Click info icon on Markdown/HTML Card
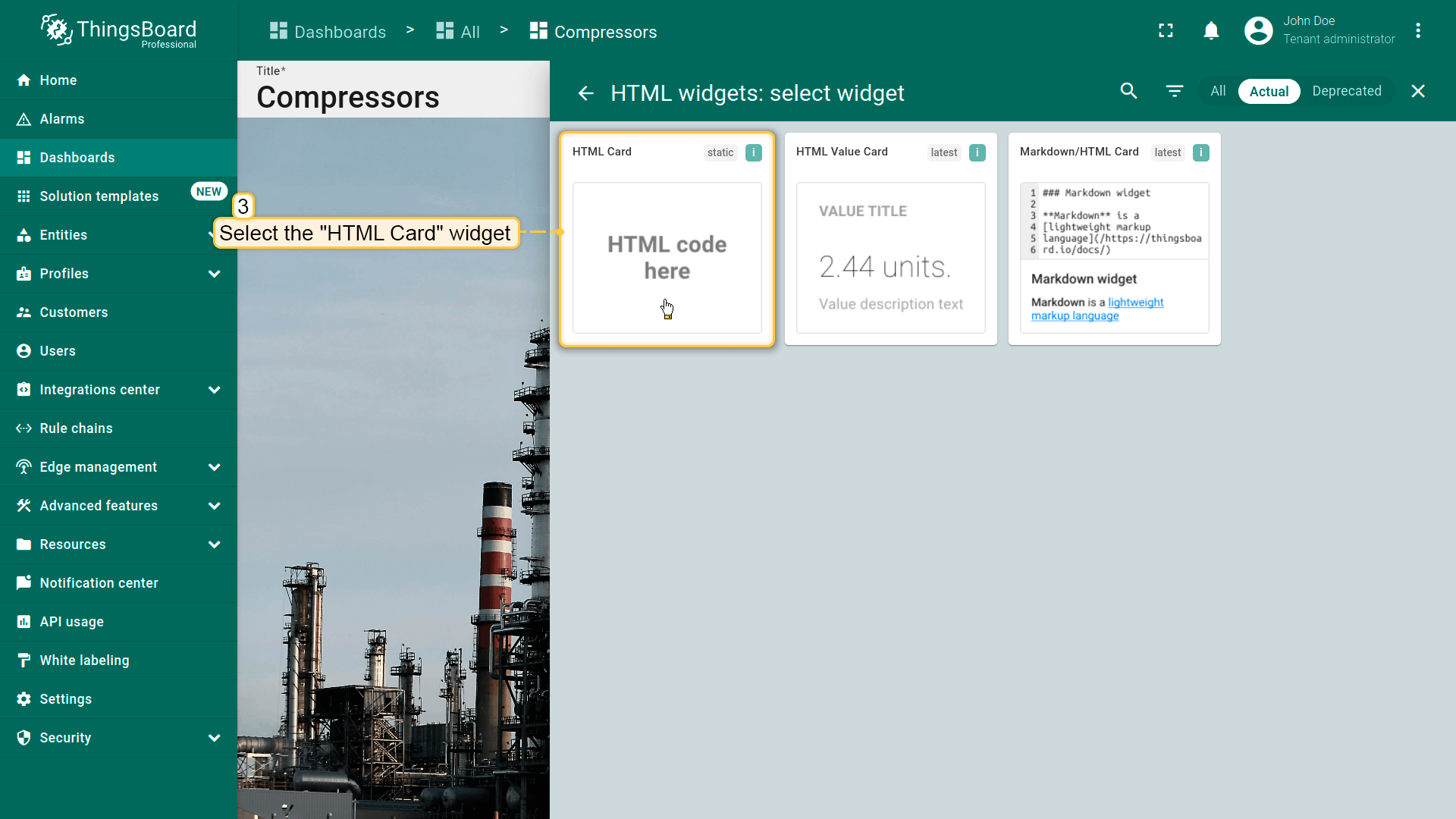The width and height of the screenshot is (1456, 819). tap(1200, 152)
